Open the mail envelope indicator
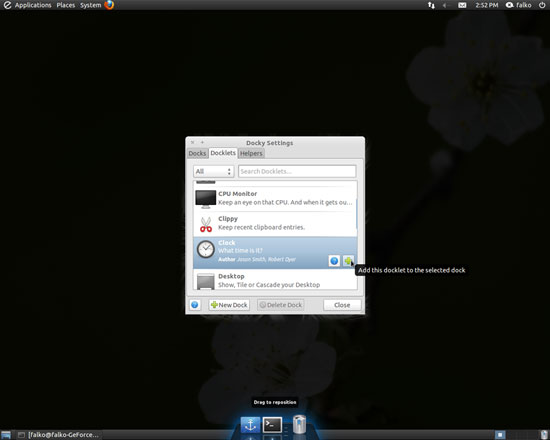Image resolution: width=550 pixels, height=440 pixels. pos(462,5)
